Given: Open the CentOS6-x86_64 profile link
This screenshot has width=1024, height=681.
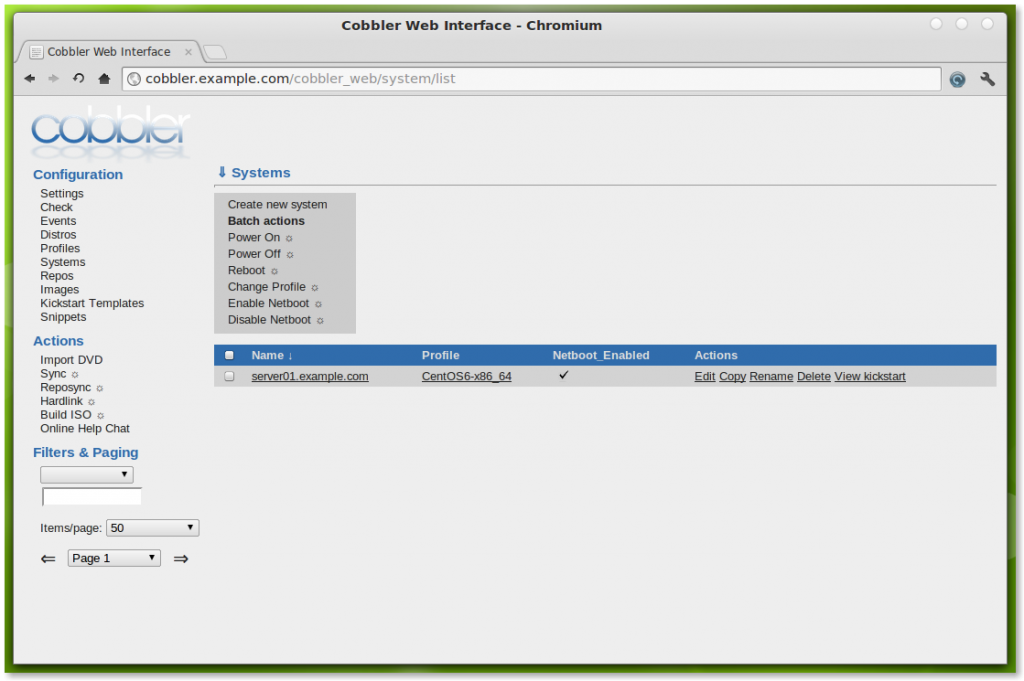Looking at the screenshot, I should pyautogui.click(x=466, y=377).
